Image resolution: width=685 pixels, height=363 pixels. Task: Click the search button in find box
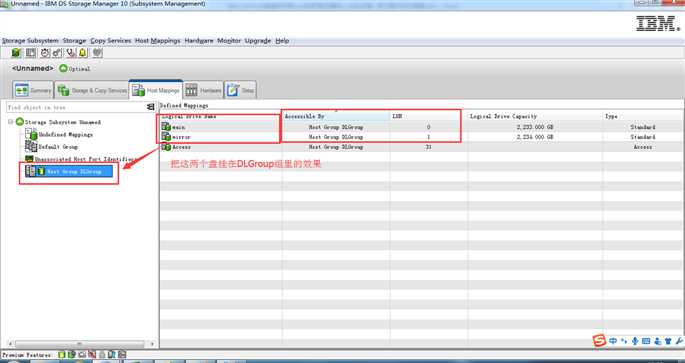click(x=151, y=107)
